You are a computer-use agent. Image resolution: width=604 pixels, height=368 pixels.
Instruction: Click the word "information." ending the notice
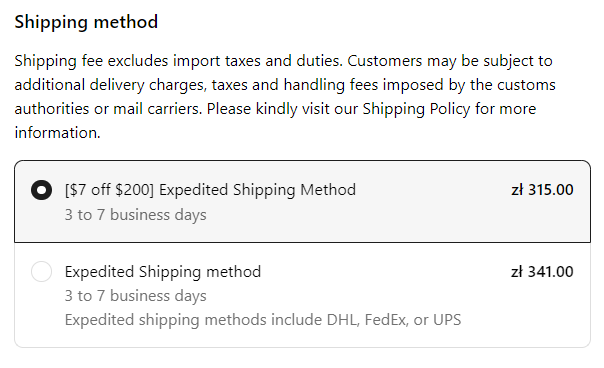point(57,133)
